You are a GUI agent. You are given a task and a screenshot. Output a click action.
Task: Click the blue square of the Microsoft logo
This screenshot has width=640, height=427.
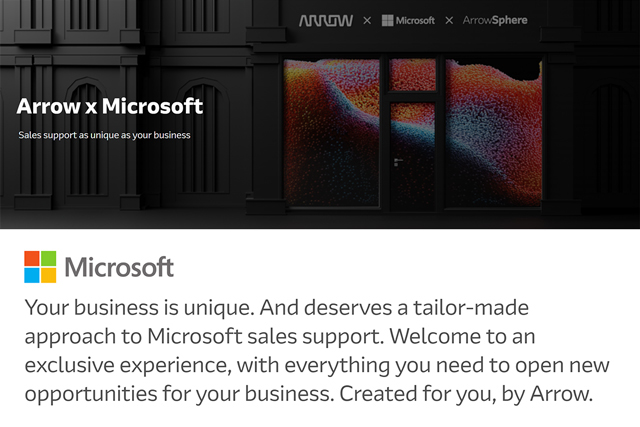[x=33, y=275]
